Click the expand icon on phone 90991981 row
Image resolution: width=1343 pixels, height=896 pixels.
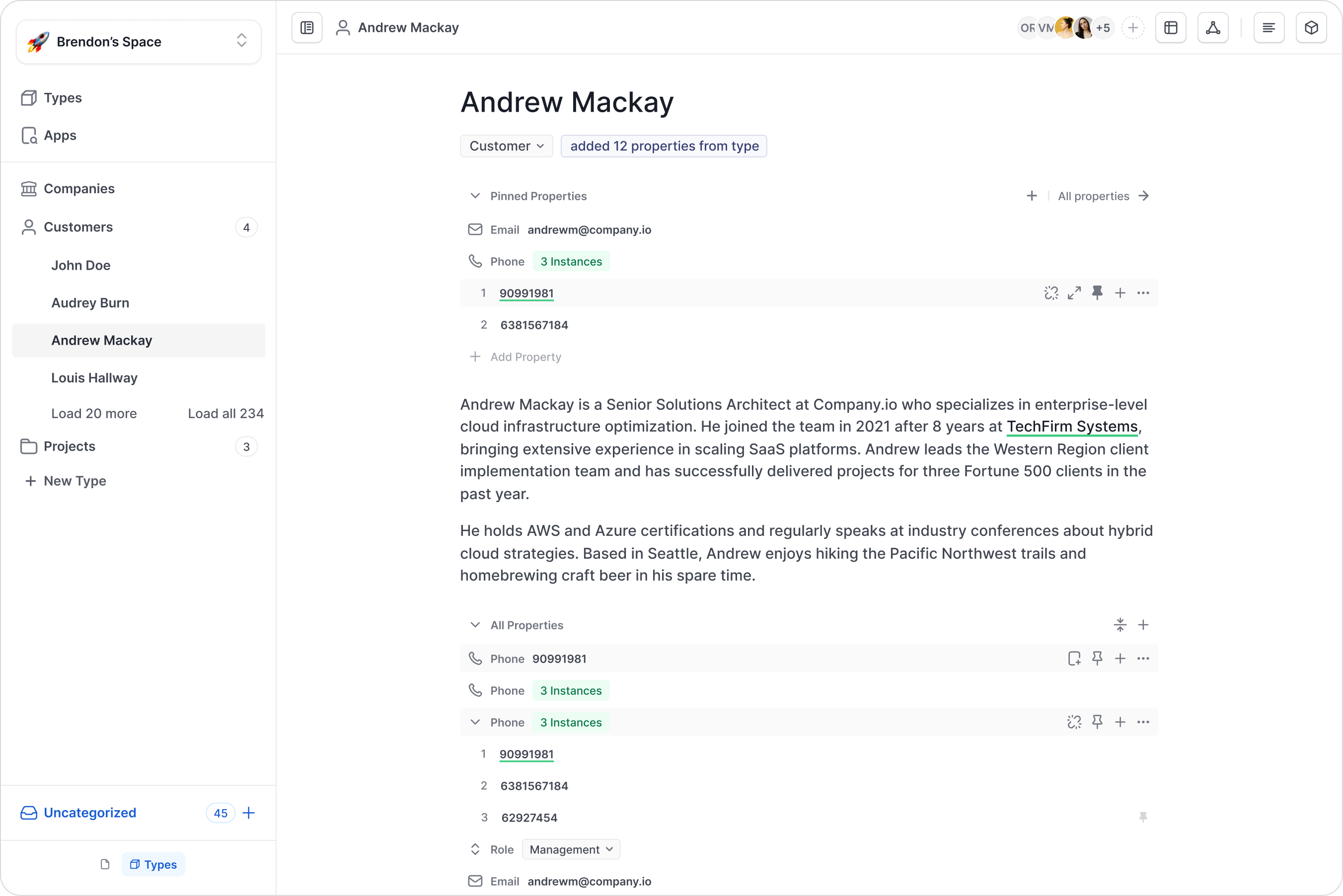tap(1074, 293)
